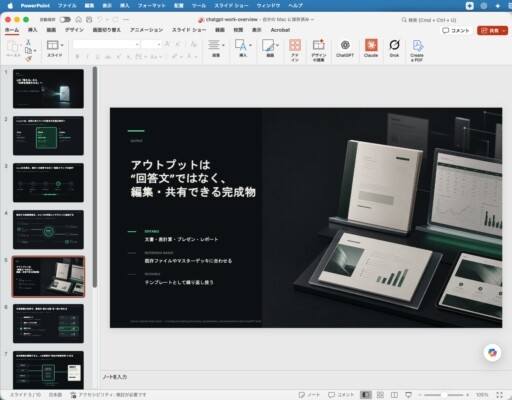
Task: Open the Acrobat ribbon tab
Action: tap(280, 30)
